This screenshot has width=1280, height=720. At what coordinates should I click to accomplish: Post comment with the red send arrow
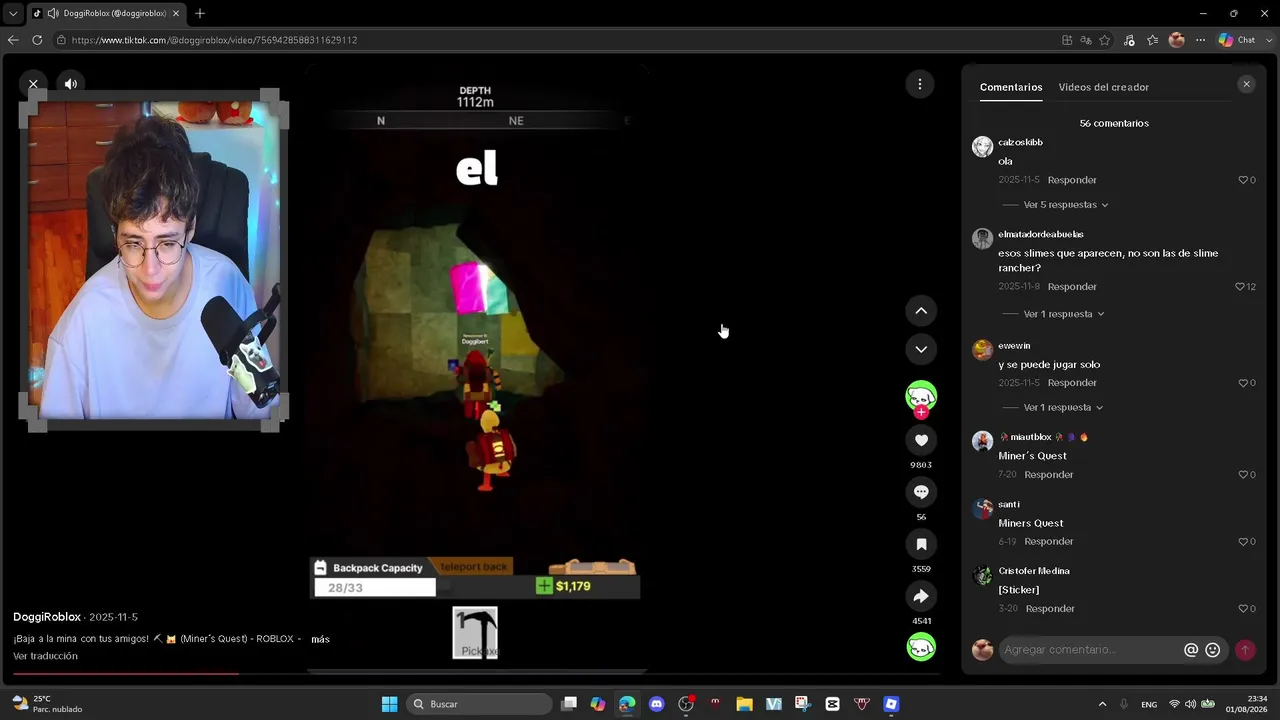click(x=1245, y=650)
